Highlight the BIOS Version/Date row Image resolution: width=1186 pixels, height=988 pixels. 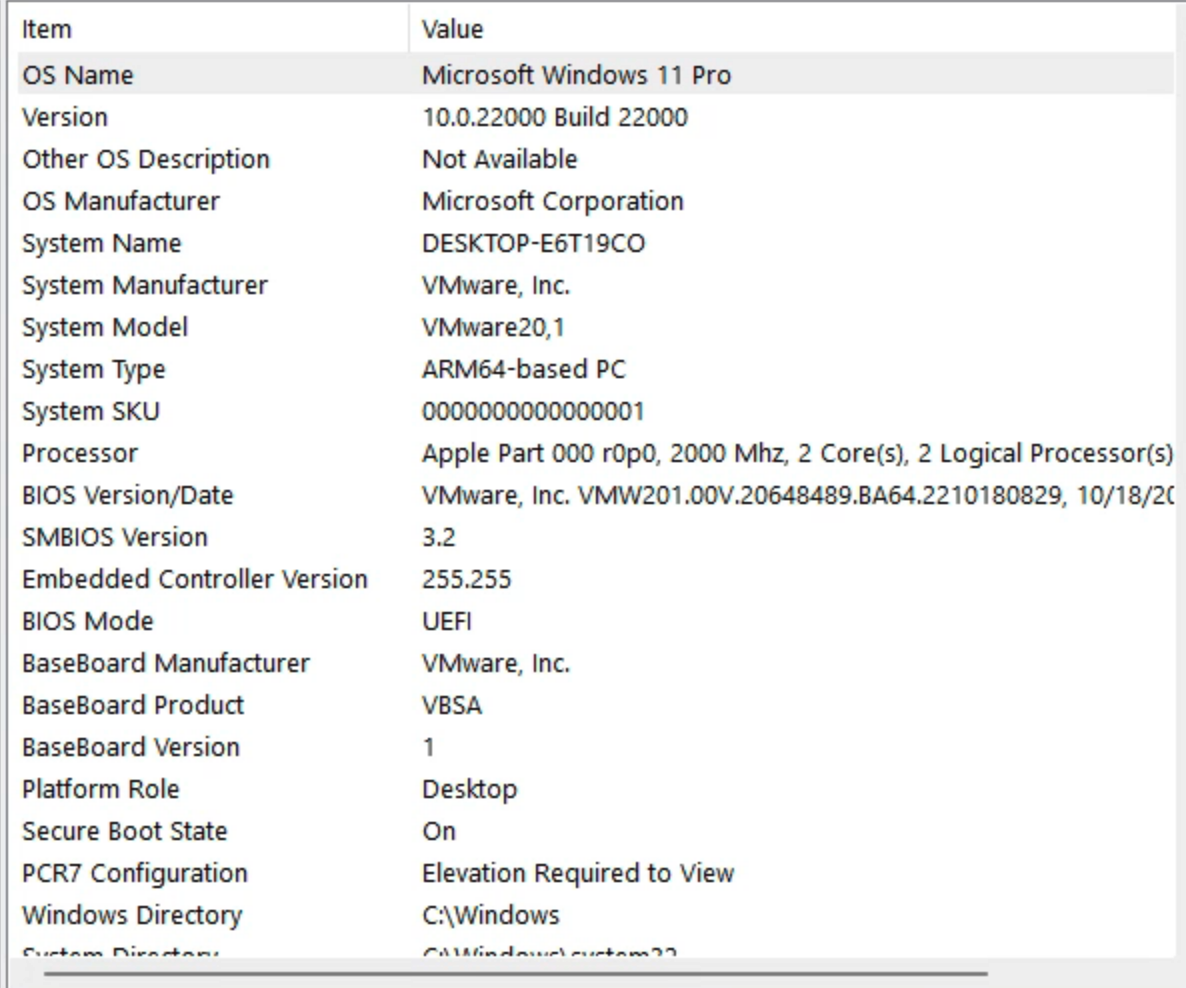[128, 495]
